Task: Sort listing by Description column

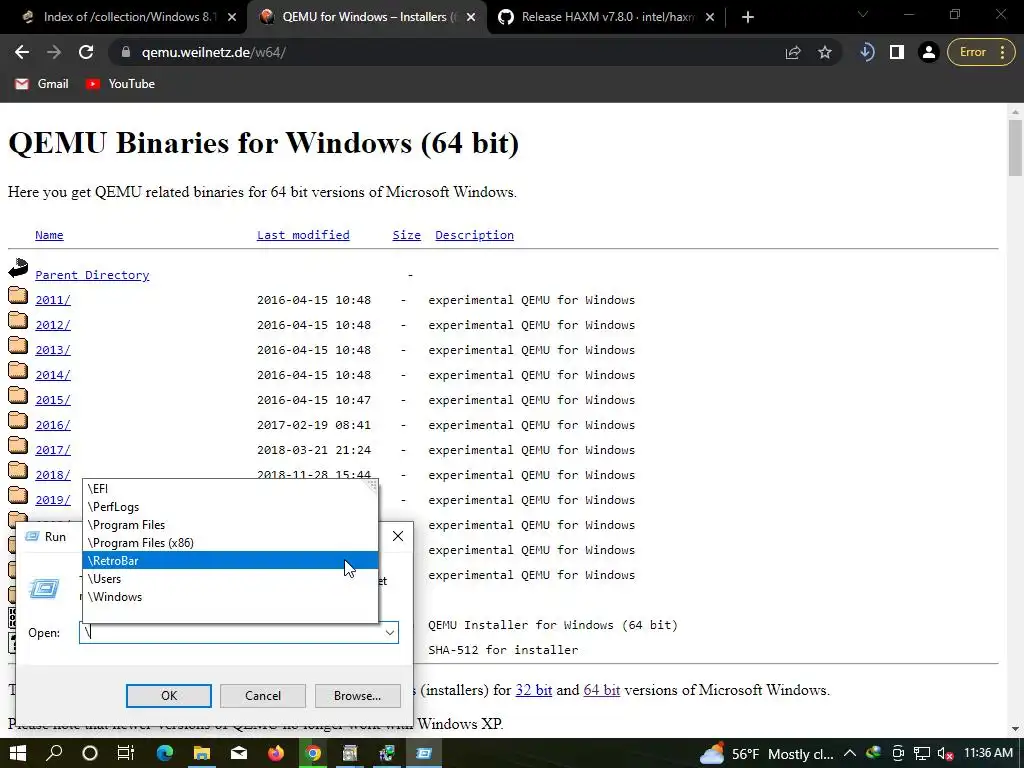Action: tap(474, 235)
